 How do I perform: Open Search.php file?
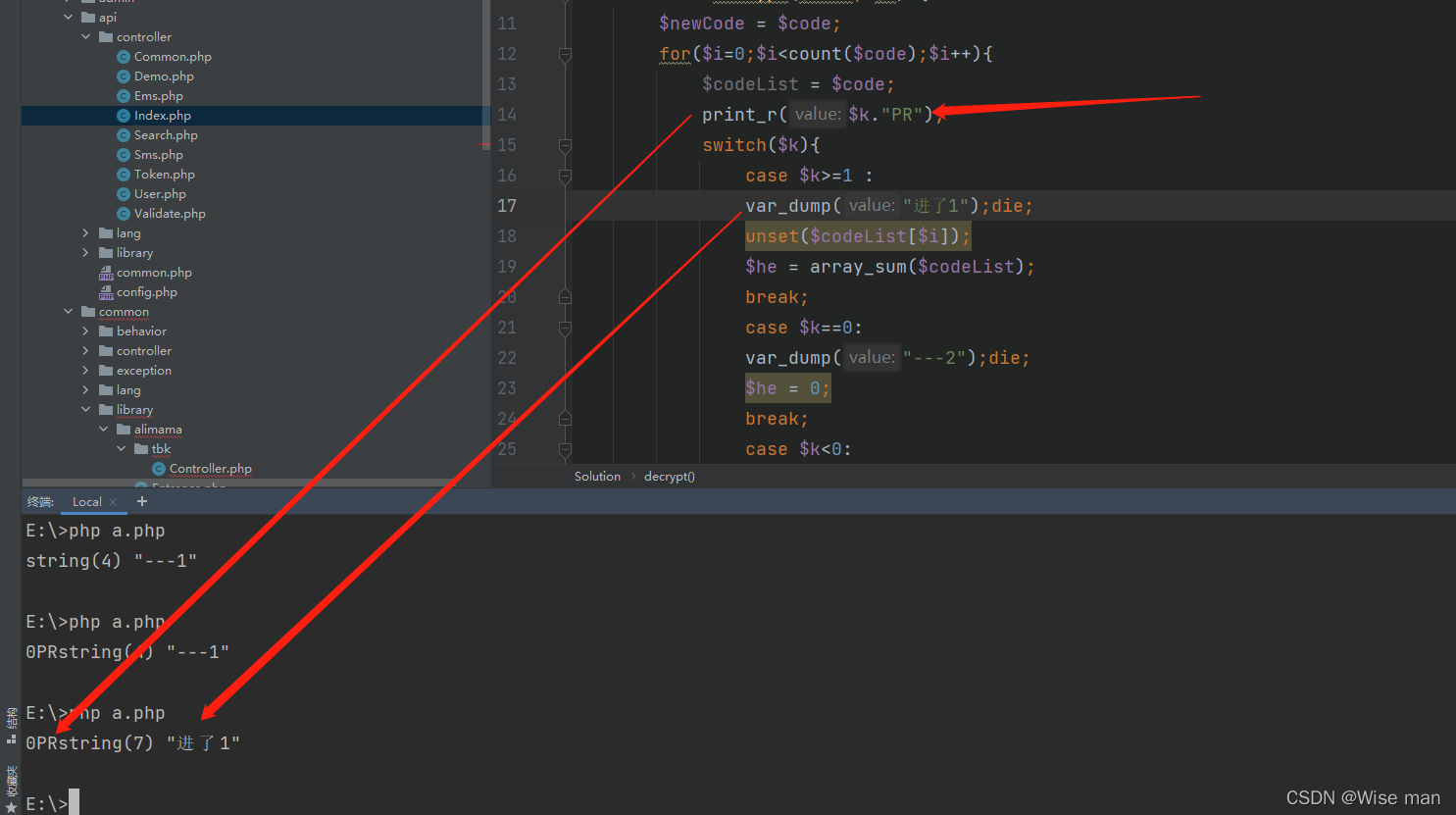pyautogui.click(x=166, y=135)
